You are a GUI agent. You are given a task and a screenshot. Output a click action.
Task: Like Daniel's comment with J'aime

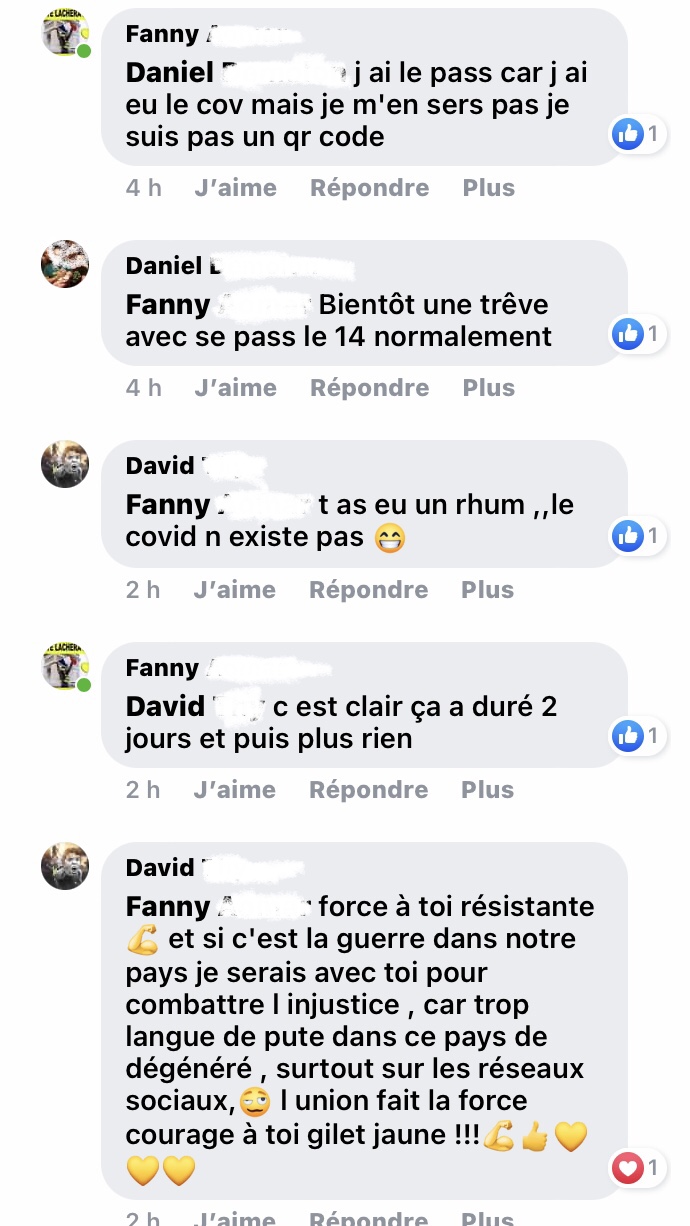point(236,388)
